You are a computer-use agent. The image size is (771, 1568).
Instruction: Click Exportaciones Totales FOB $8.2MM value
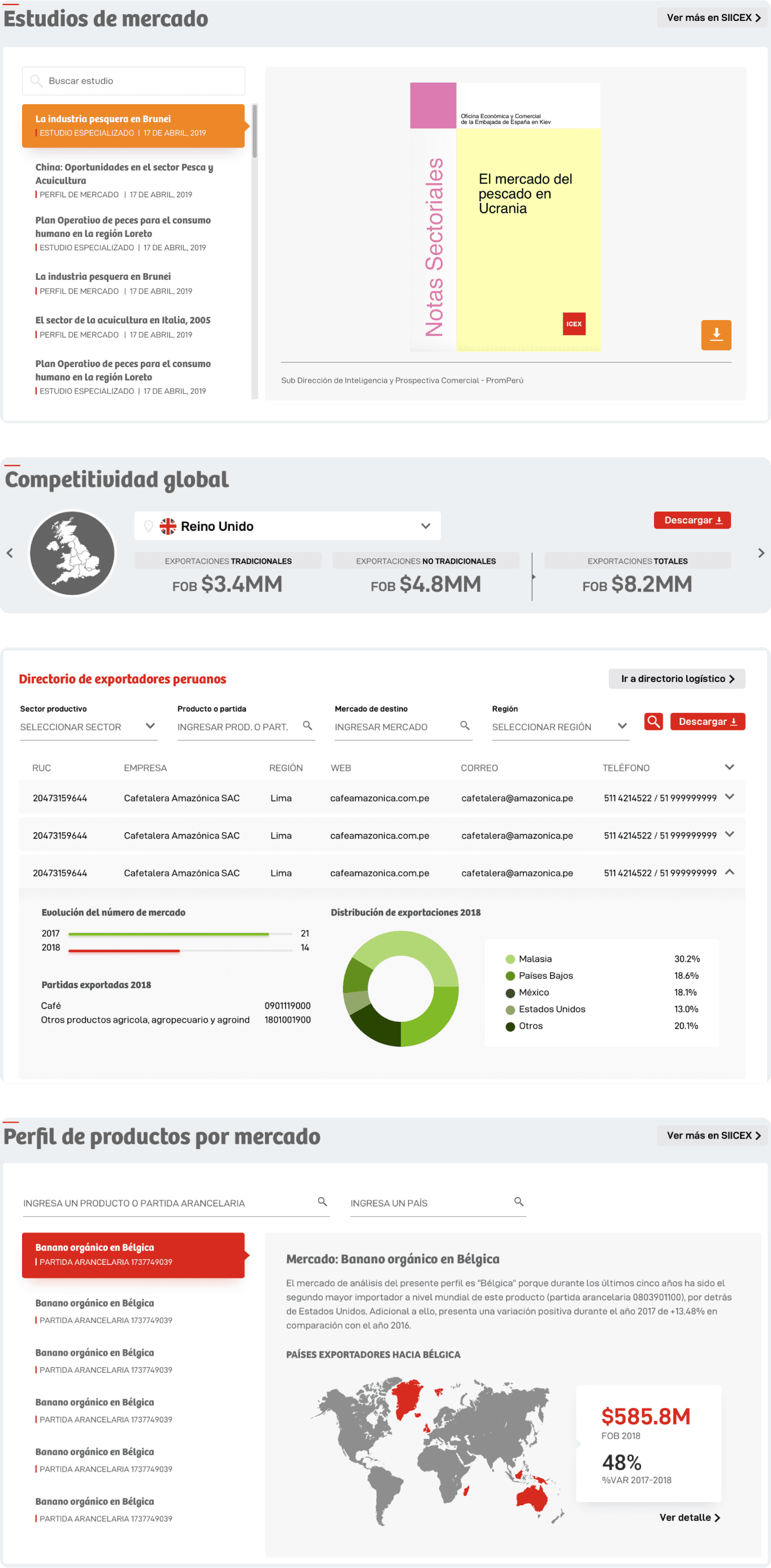coord(637,584)
